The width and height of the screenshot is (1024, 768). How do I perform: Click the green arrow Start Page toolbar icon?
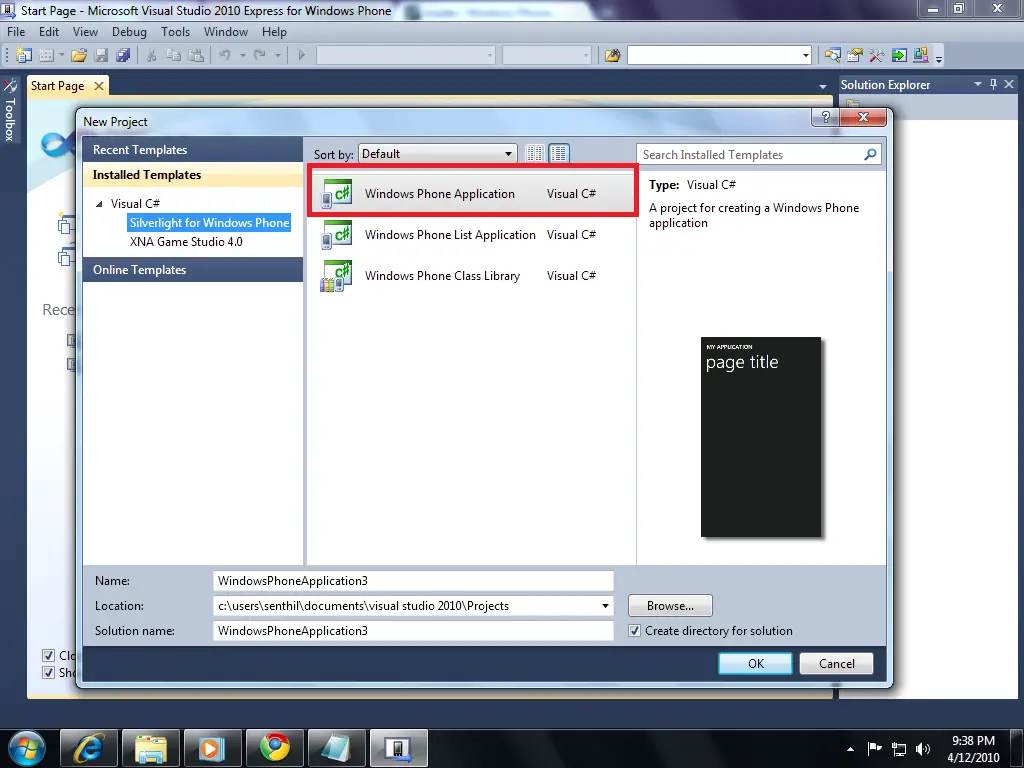pos(899,56)
